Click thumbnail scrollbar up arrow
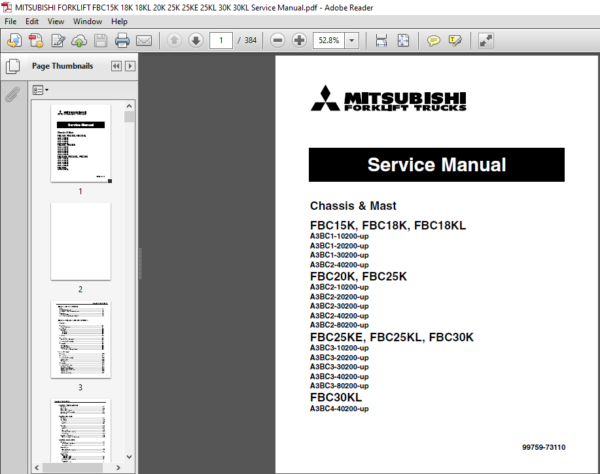Image resolution: width=600 pixels, height=474 pixels. pyautogui.click(x=129, y=106)
